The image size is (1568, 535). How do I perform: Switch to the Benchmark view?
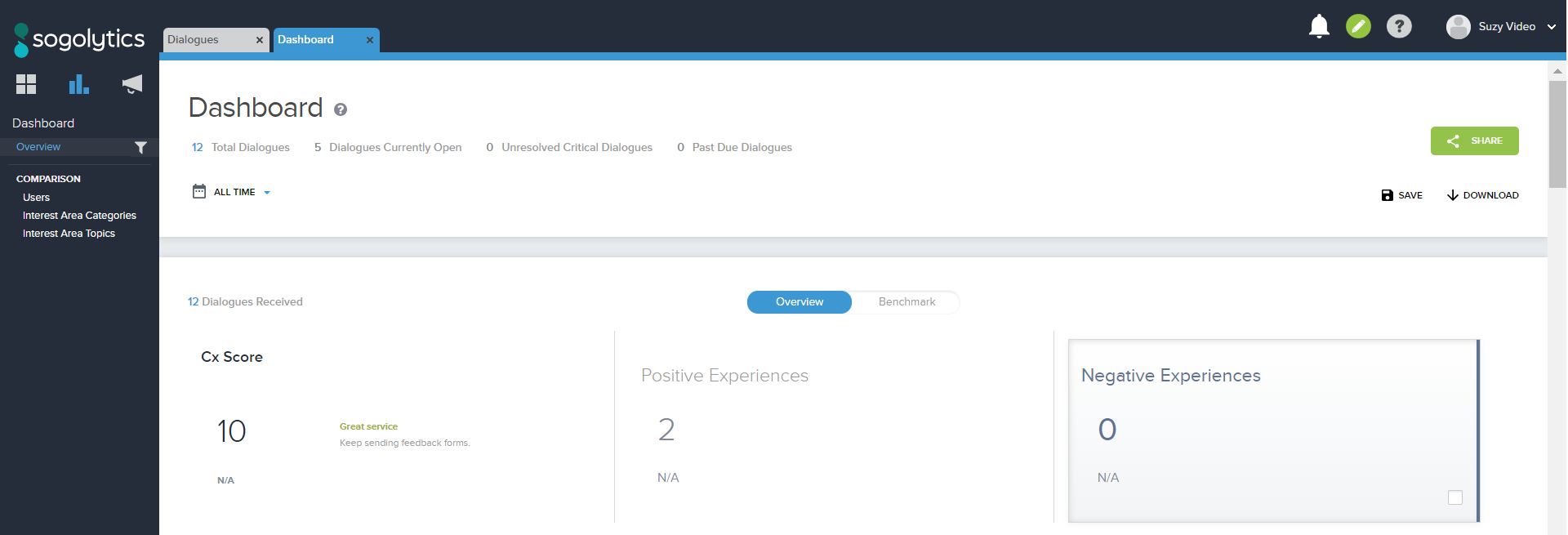click(906, 302)
